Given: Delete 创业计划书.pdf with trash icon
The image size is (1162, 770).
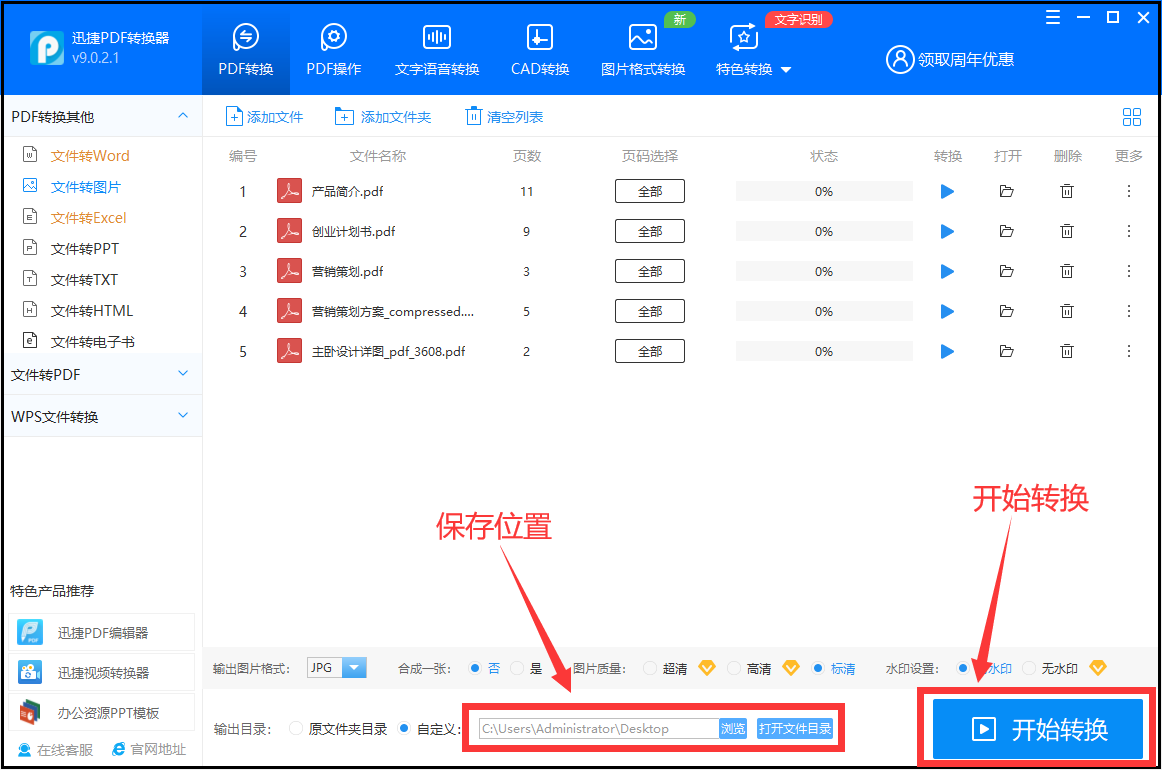Looking at the screenshot, I should point(1066,232).
